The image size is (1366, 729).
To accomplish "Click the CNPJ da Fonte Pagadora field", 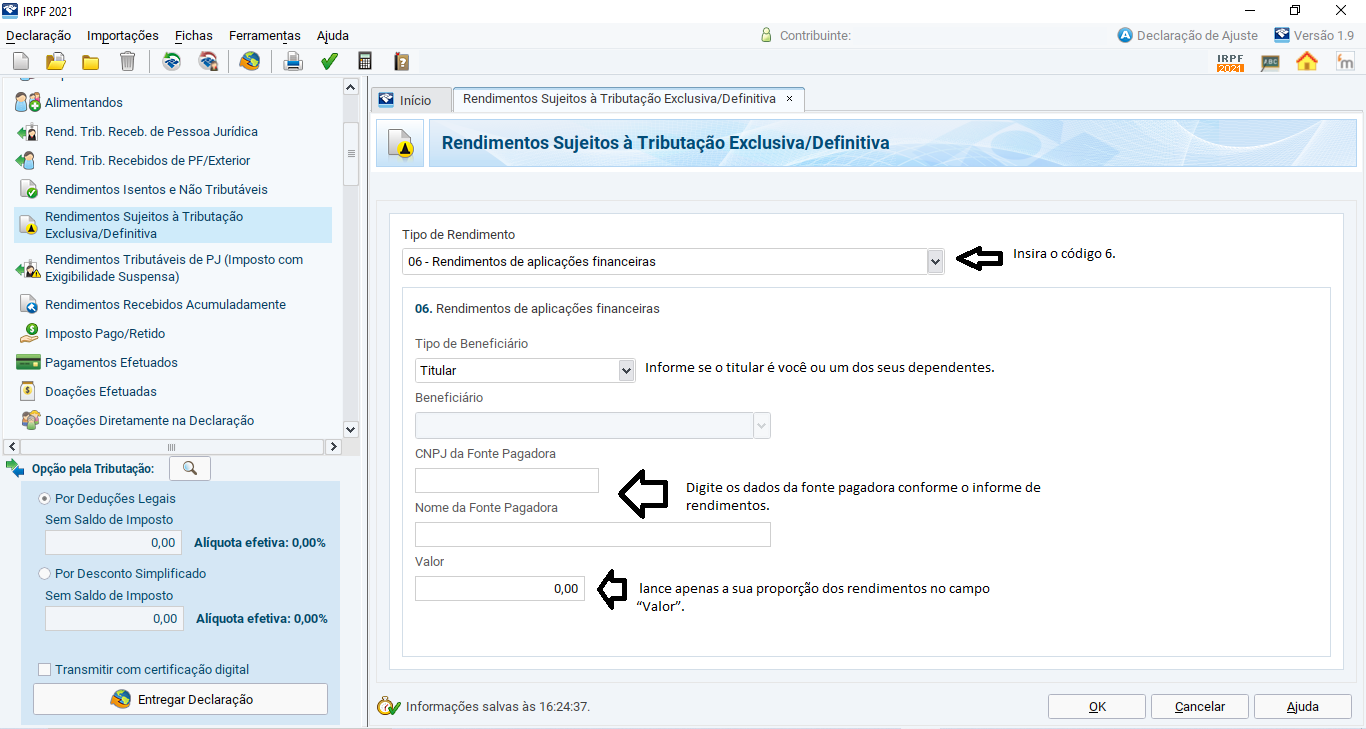I will (507, 480).
